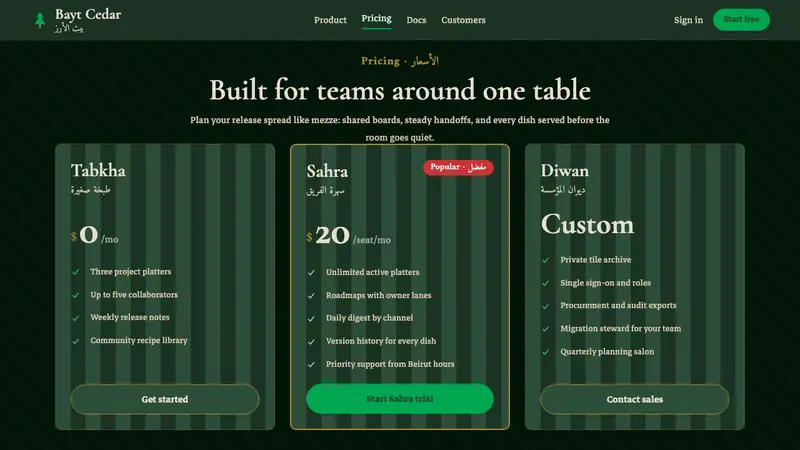The image size is (800, 450).
Task: Click Arabic subtitle under Diwan title
Action: 563,190
